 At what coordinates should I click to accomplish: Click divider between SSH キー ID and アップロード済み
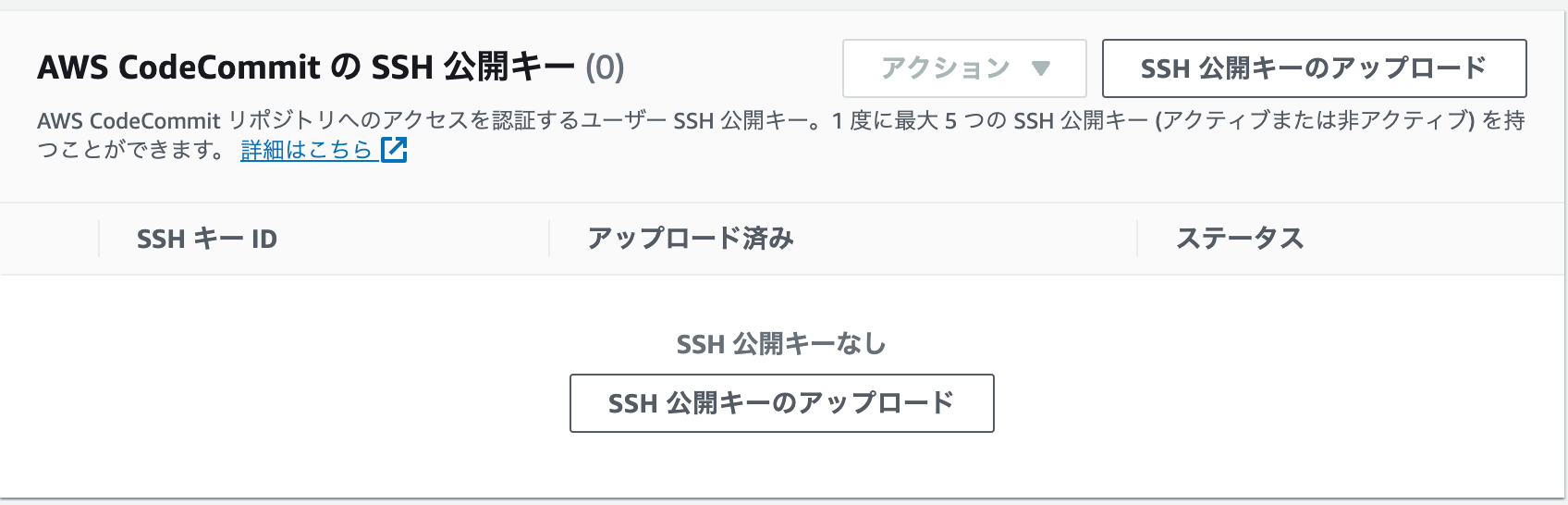pyautogui.click(x=549, y=239)
